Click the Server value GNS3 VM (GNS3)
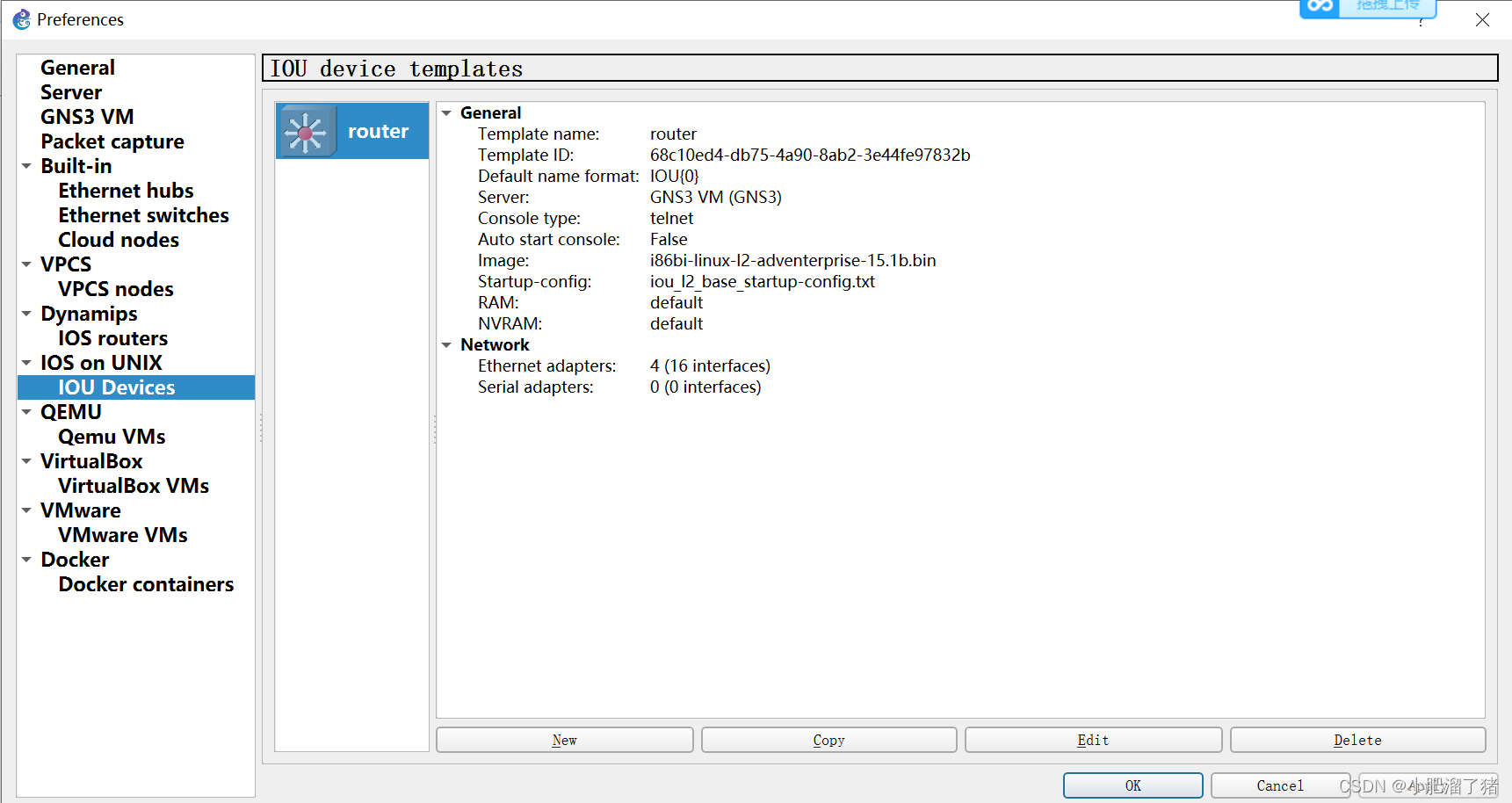This screenshot has width=1512, height=803. point(716,198)
